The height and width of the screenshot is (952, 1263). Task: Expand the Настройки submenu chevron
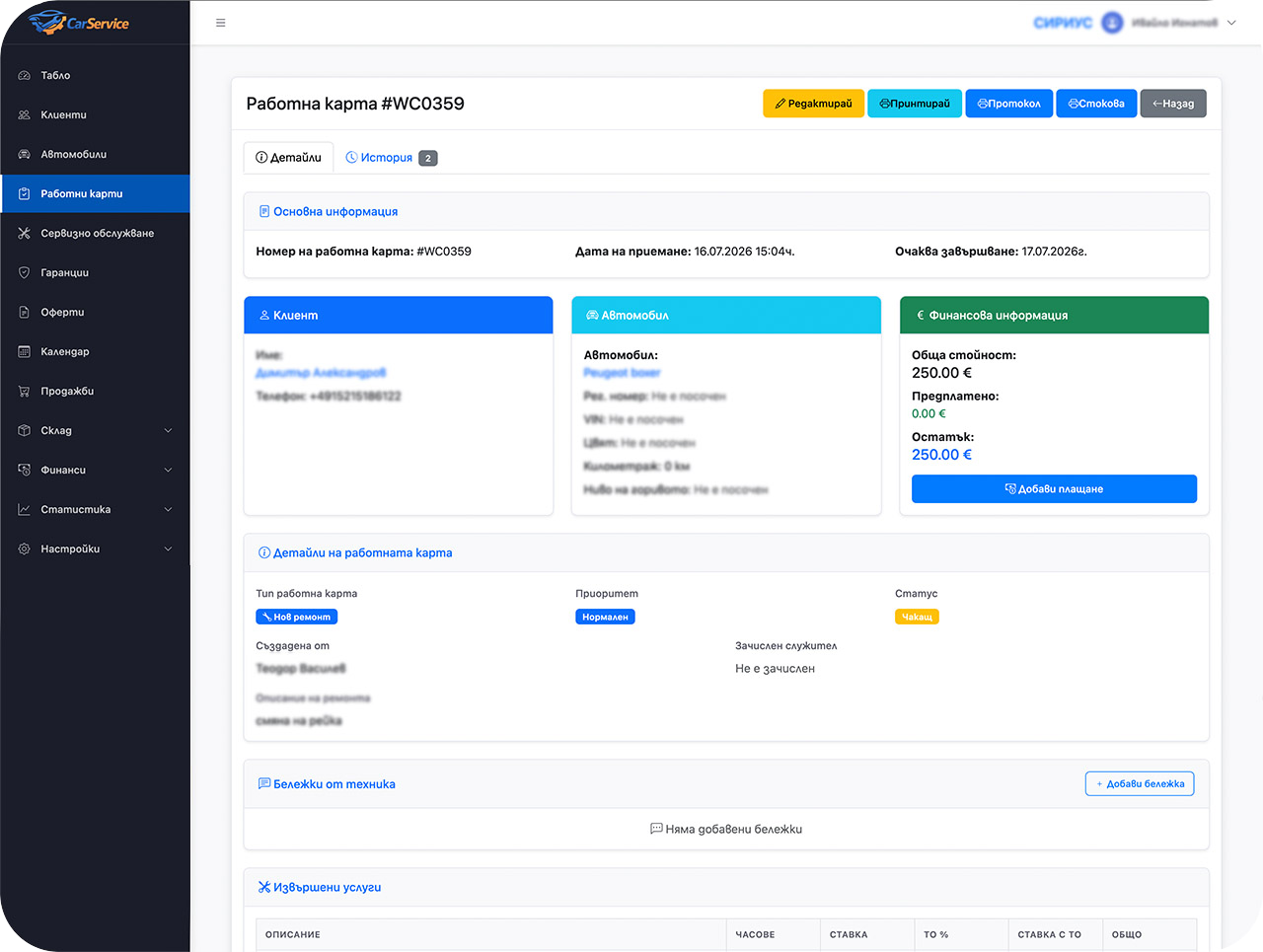tap(168, 549)
